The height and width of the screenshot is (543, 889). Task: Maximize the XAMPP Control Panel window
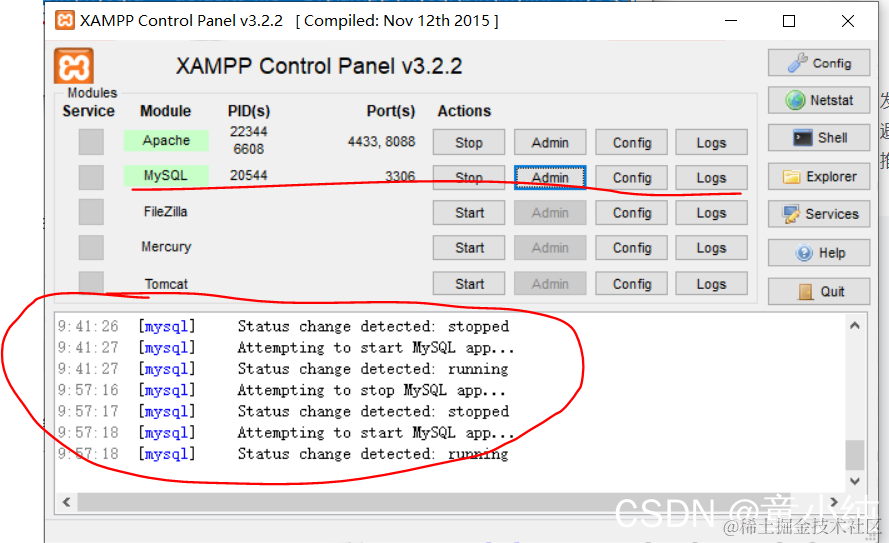click(789, 21)
